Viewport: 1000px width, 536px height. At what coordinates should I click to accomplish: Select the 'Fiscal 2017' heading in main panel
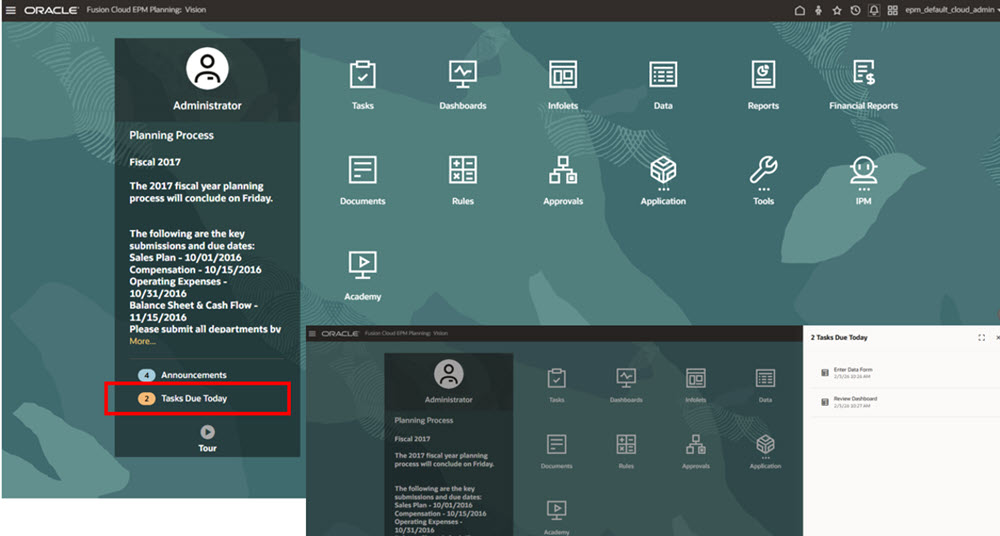(x=155, y=162)
